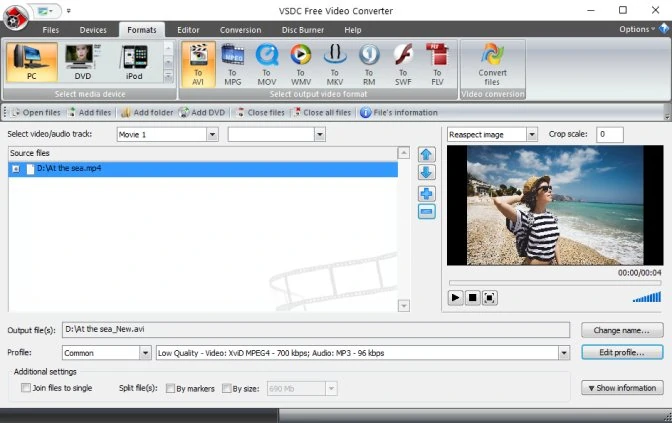Click Close all files in toolbar

click(x=321, y=113)
